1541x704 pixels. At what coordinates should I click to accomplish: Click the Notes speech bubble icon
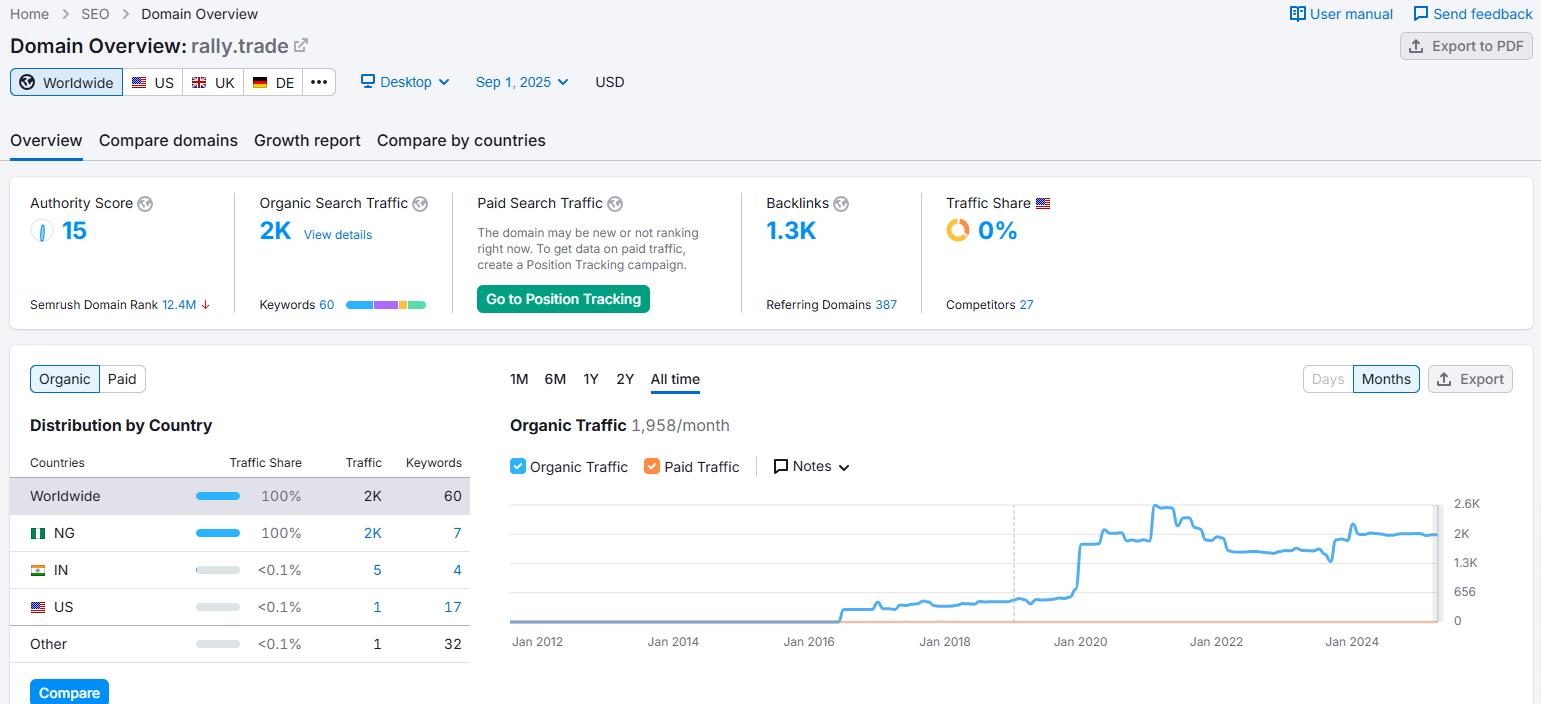781,466
